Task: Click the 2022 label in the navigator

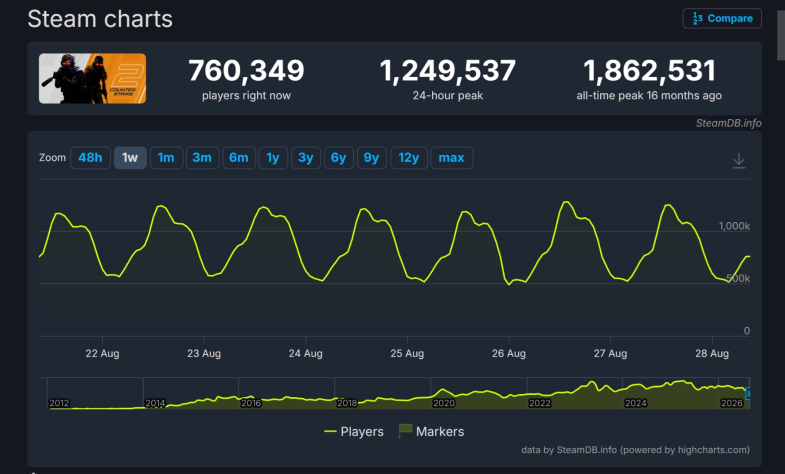Action: click(x=540, y=403)
